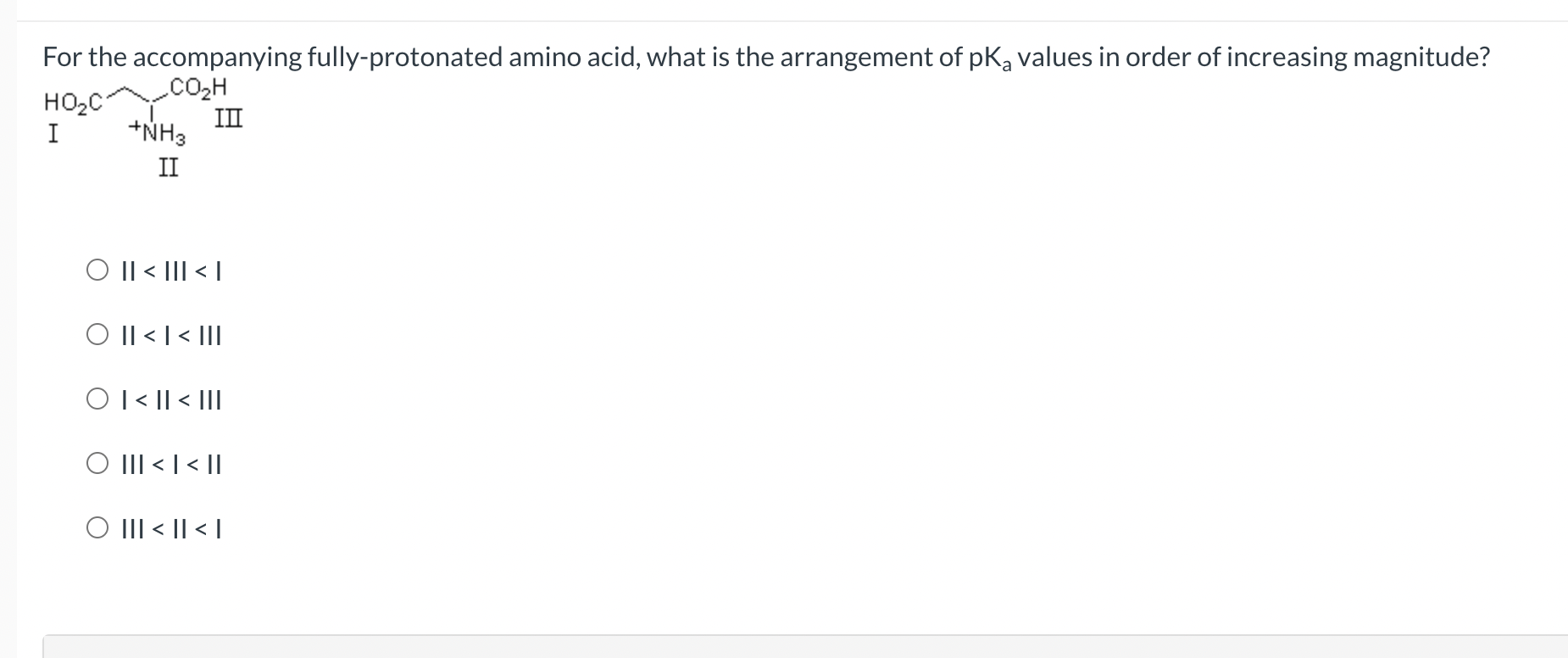Image resolution: width=1568 pixels, height=658 pixels.
Task: Click the plus sign on the NH3 group
Action: click(134, 125)
